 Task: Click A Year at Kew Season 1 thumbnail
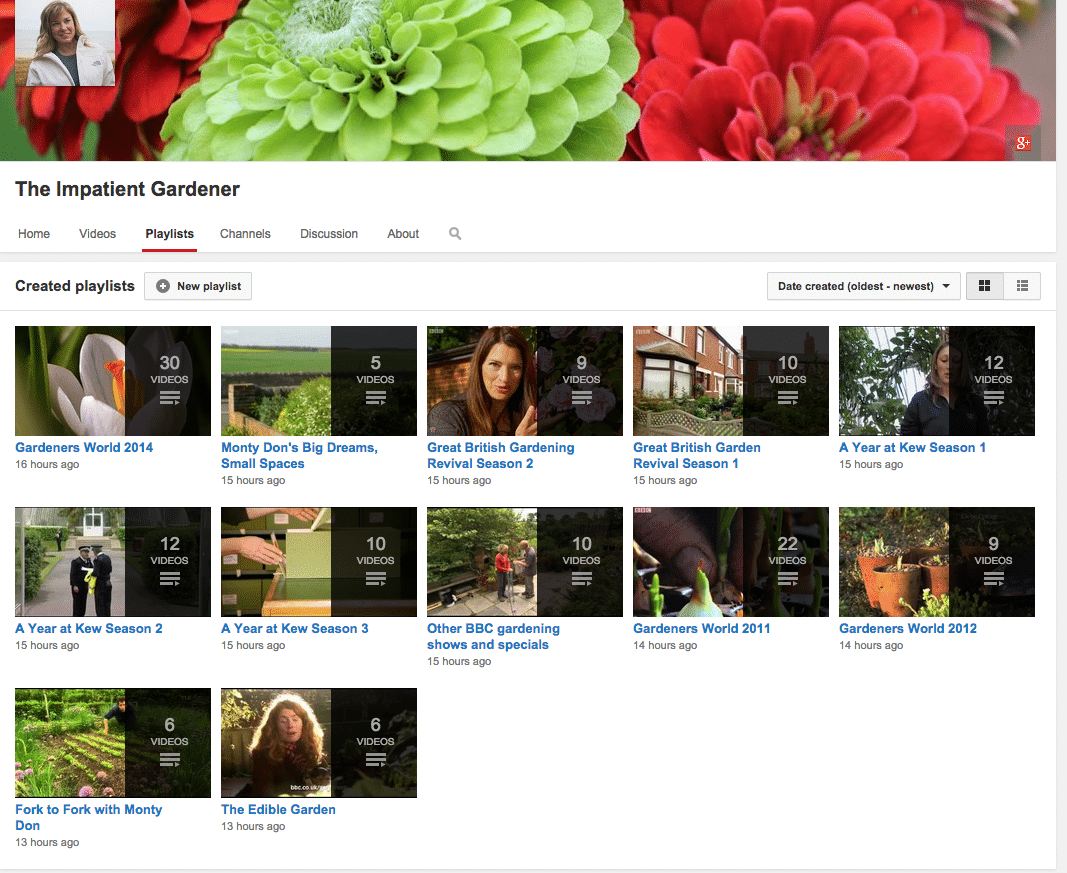click(937, 381)
